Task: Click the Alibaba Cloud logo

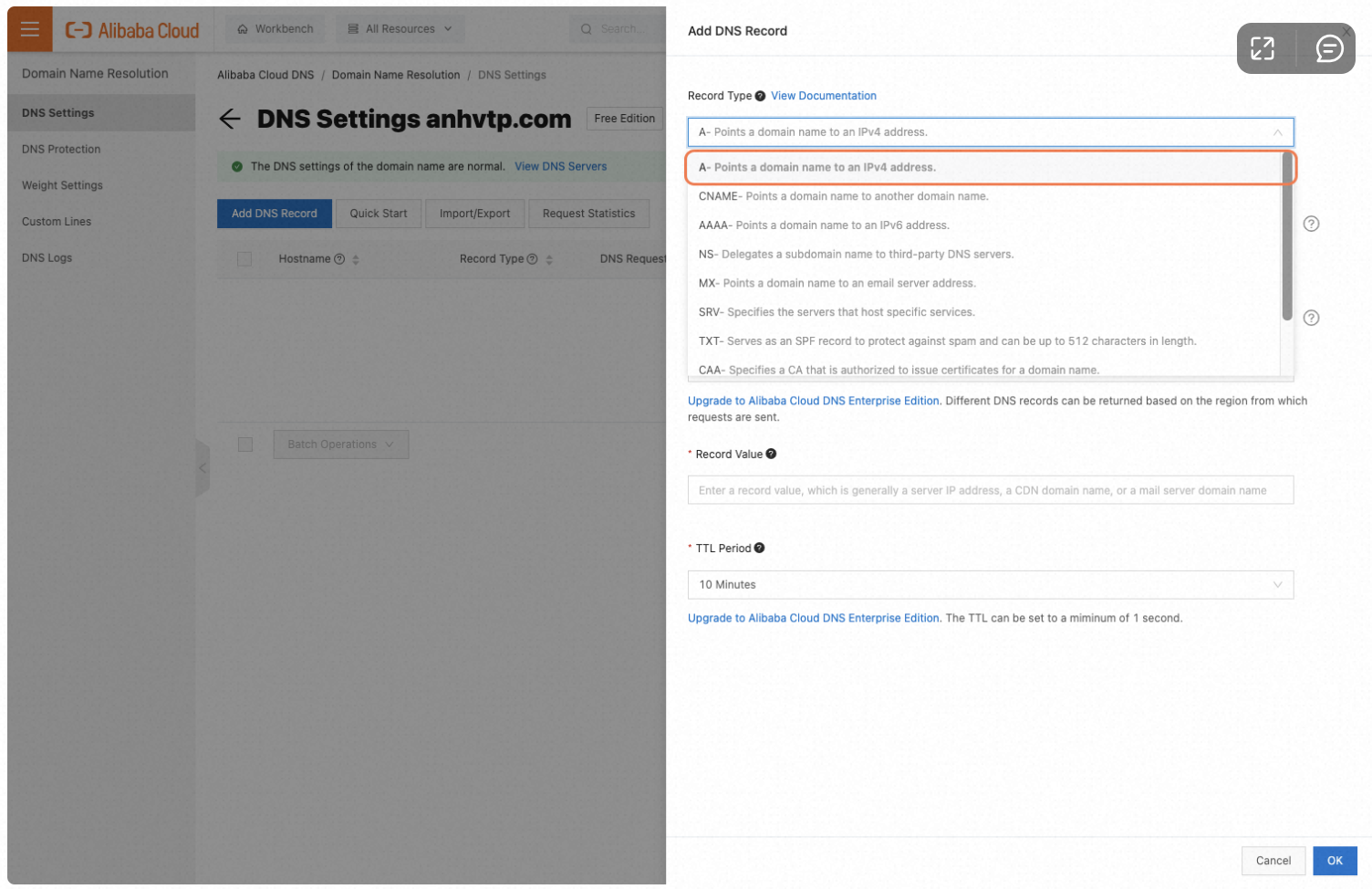Action: pos(132,30)
